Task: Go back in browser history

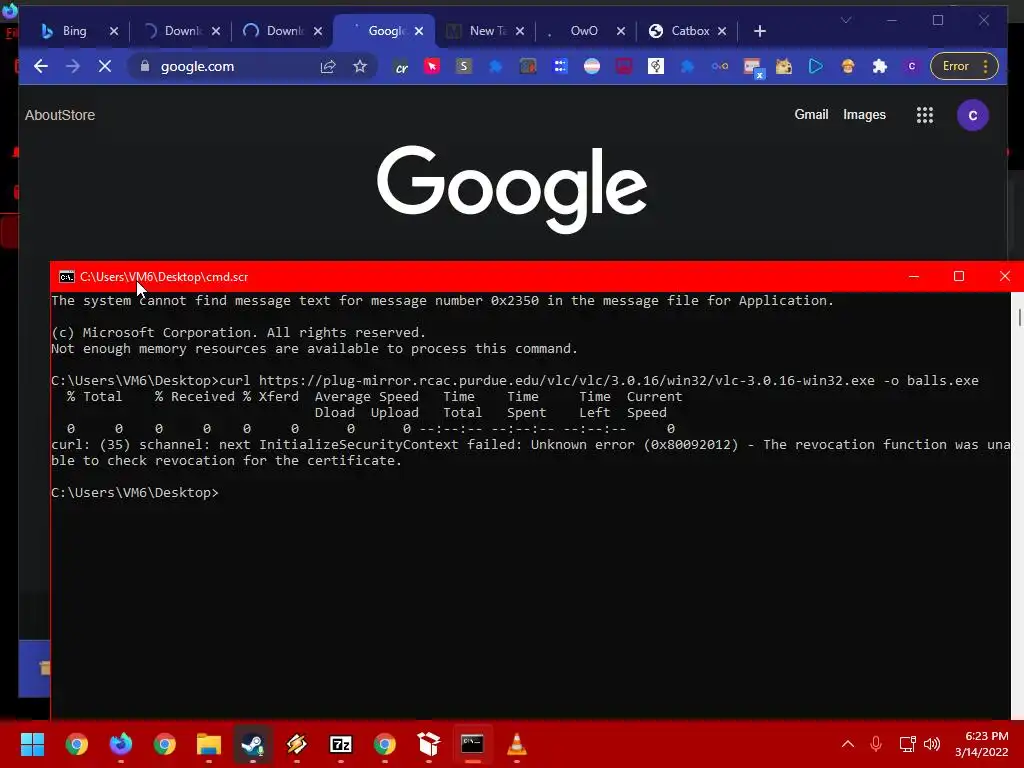Action: point(41,66)
